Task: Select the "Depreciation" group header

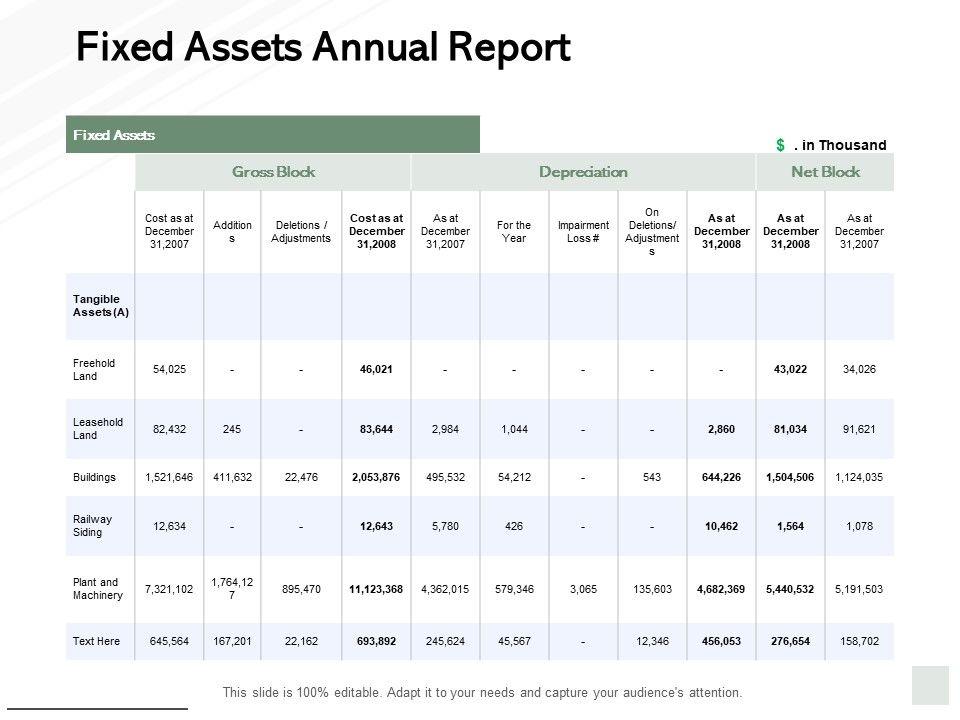Action: click(583, 172)
